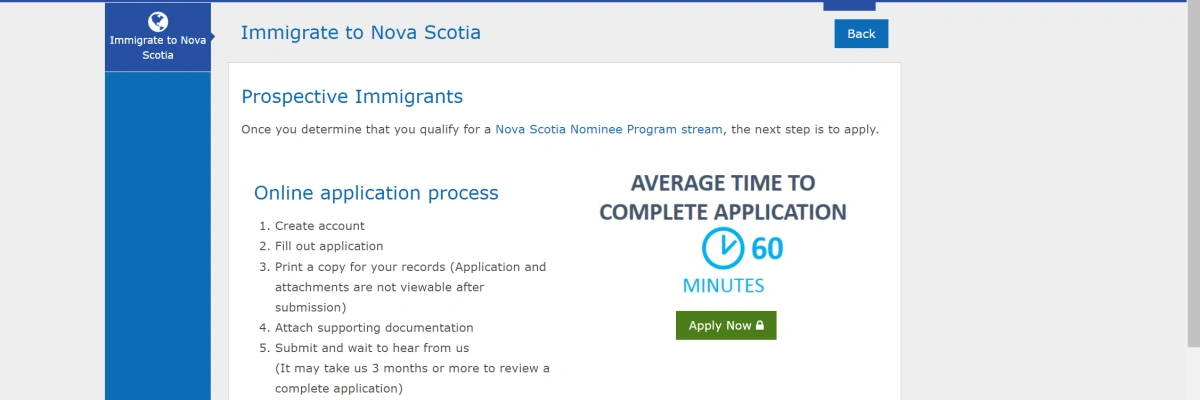Click the partially visible blue tab above Back
1200x400 pixels.
[849, 5]
